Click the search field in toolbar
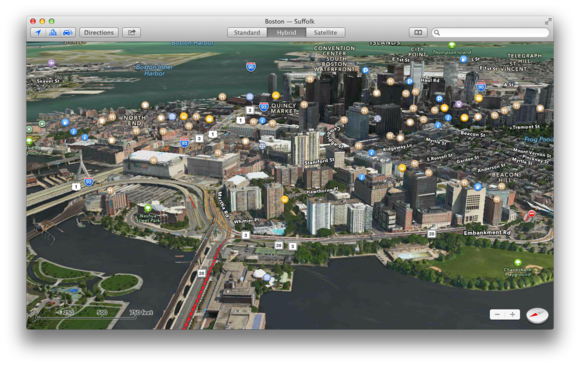580x366 pixels. 490,33
